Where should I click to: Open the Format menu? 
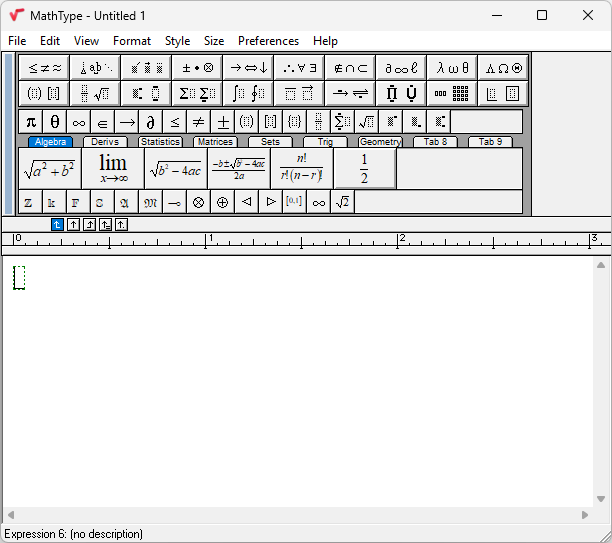132,41
